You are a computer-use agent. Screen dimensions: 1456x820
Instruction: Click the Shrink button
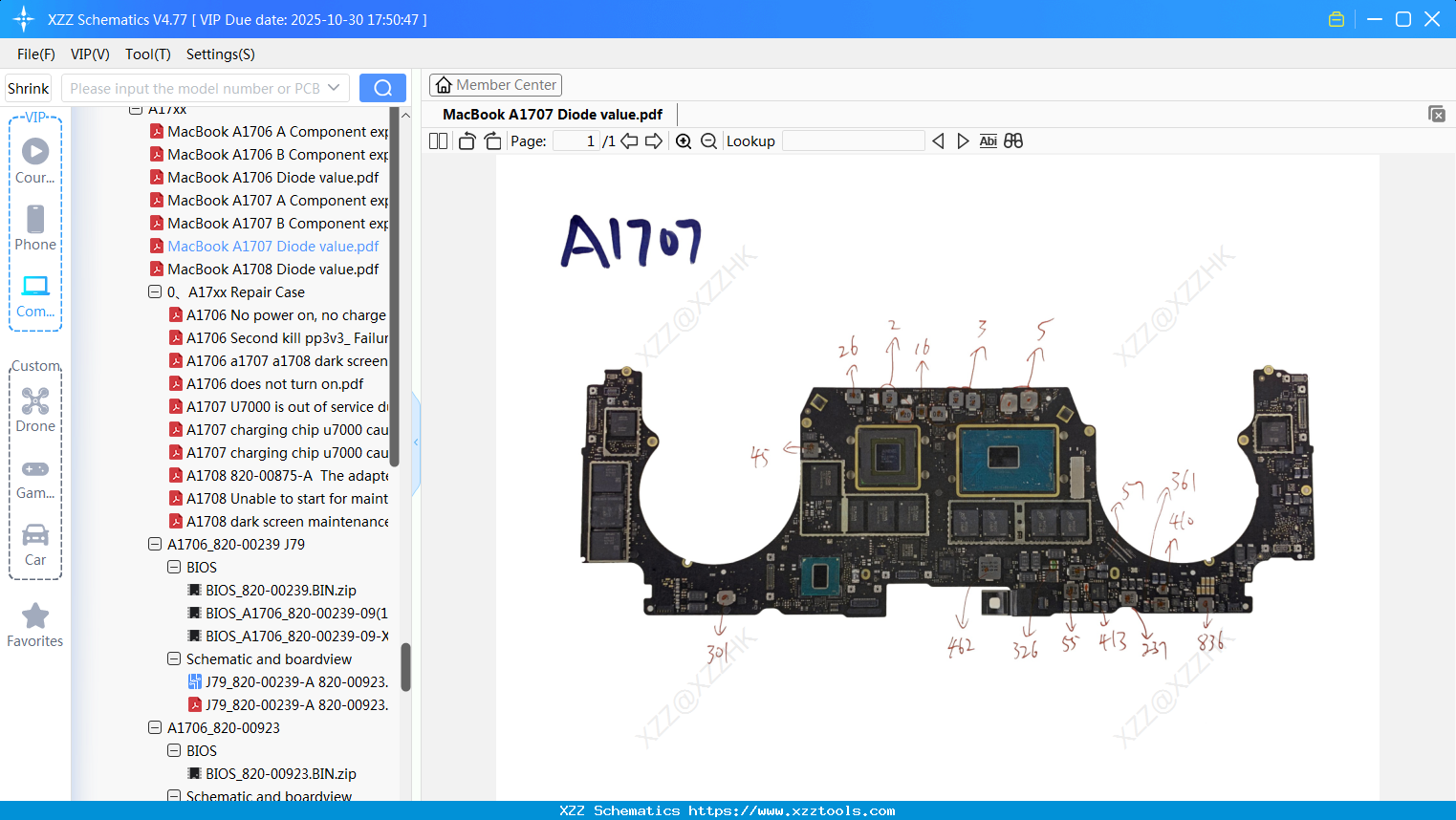point(29,88)
